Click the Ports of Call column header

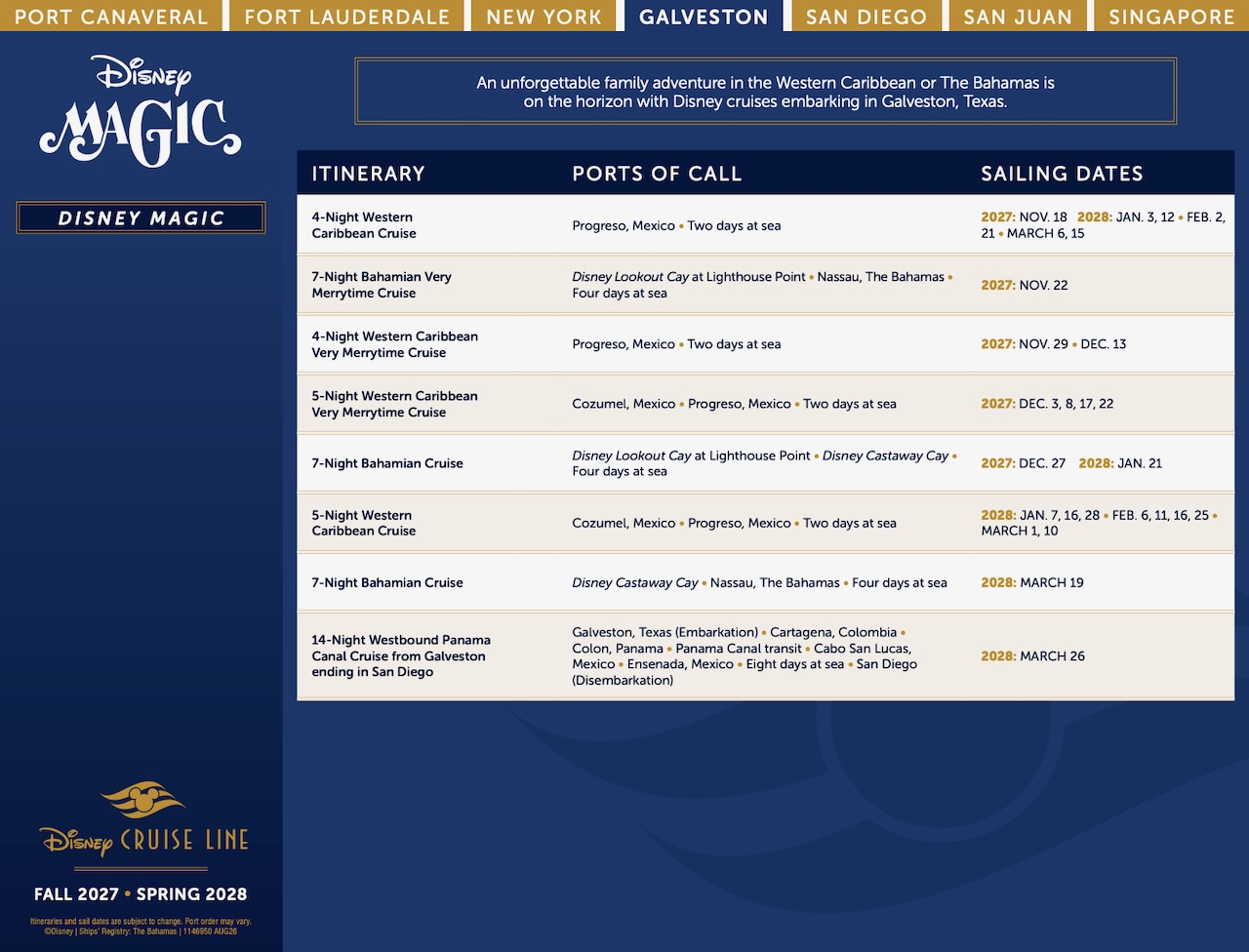pos(657,174)
